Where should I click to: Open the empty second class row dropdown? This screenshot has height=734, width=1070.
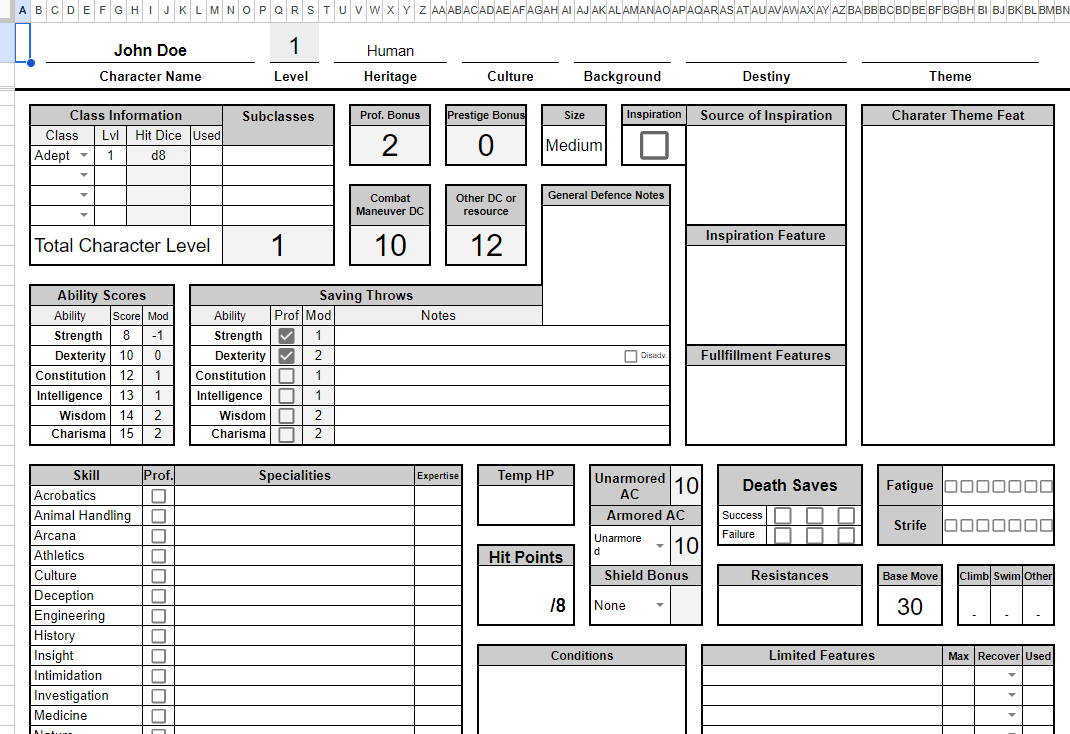[83, 176]
